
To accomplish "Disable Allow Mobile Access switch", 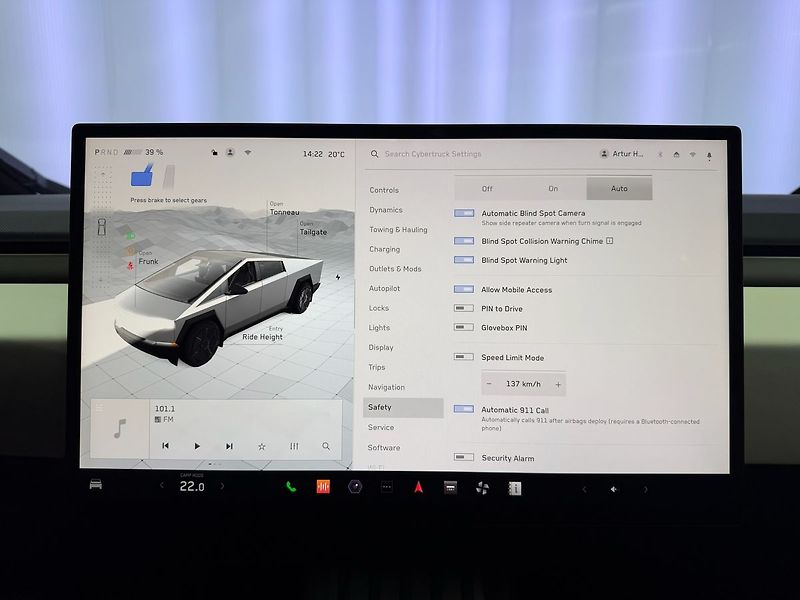I will click(x=464, y=289).
